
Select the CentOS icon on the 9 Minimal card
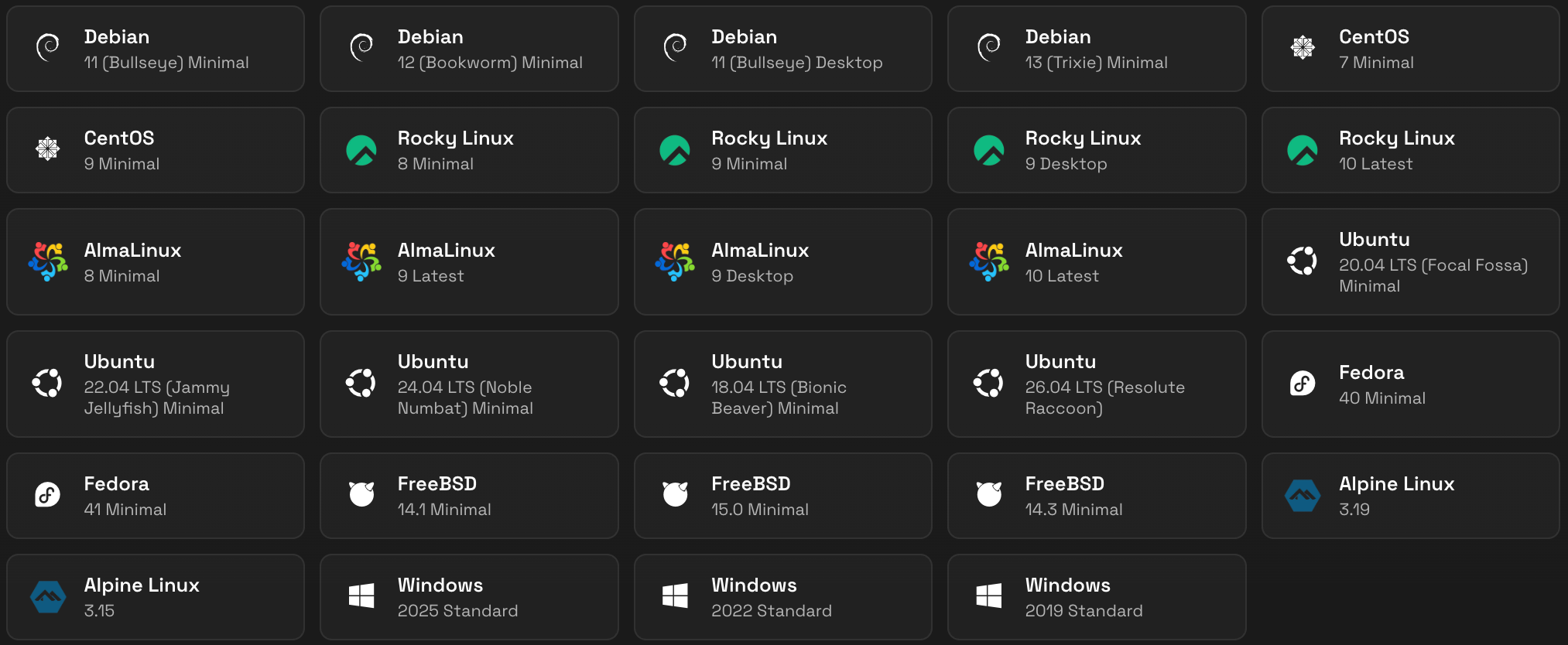click(48, 148)
